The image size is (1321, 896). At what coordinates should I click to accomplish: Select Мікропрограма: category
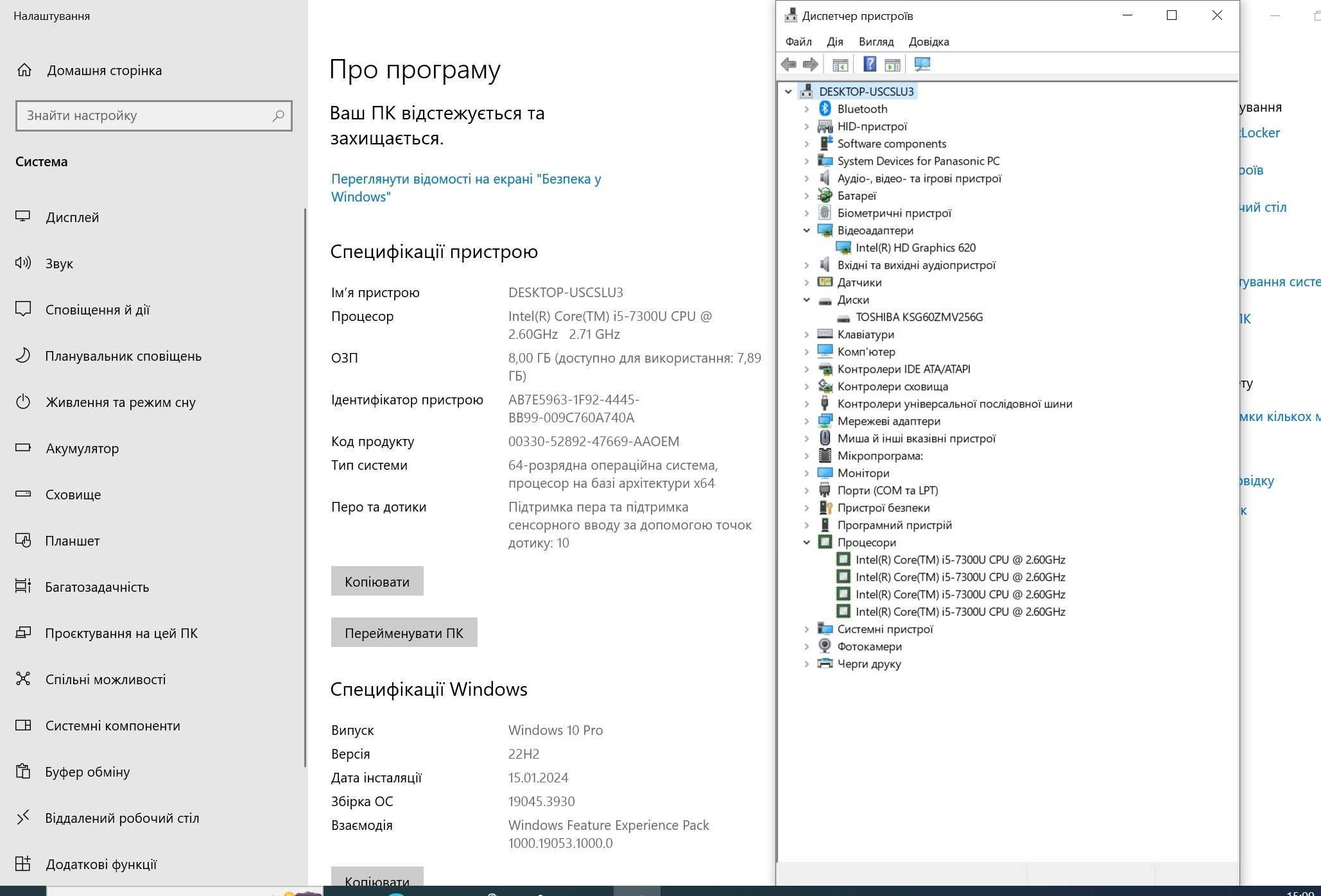pos(879,456)
